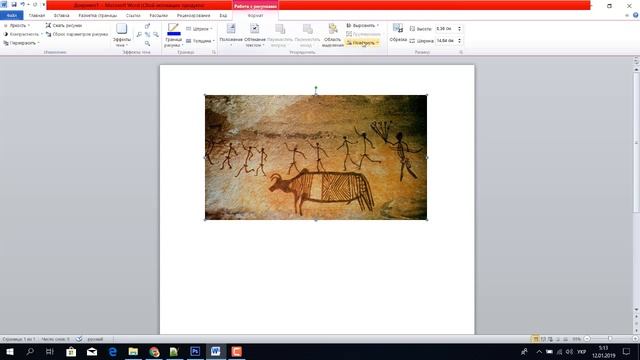This screenshot has width=640, height=360.
Task: Open Эффекты тени shadow effects gallery
Action: coord(122,35)
